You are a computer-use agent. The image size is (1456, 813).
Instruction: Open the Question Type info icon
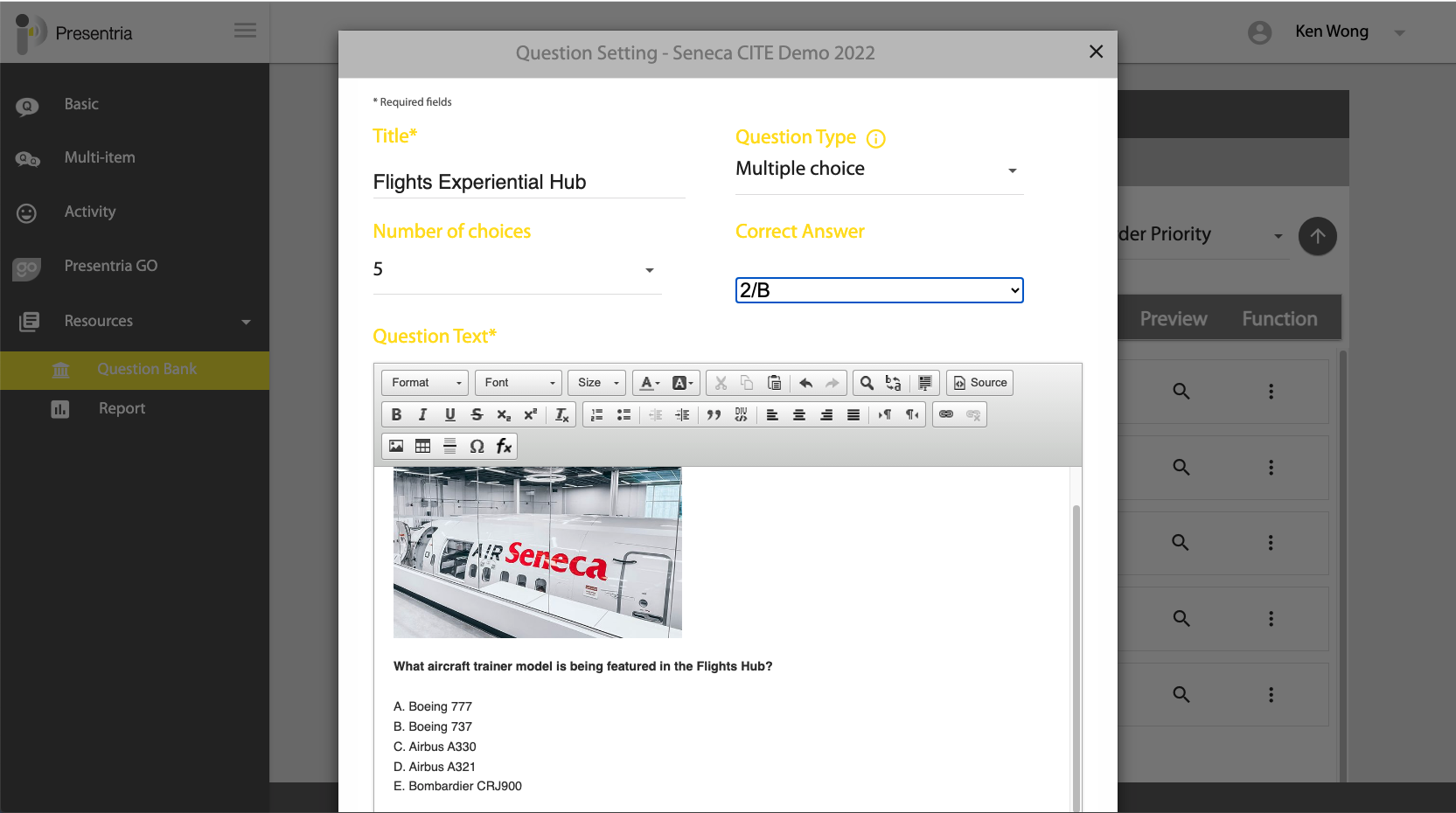coord(875,138)
